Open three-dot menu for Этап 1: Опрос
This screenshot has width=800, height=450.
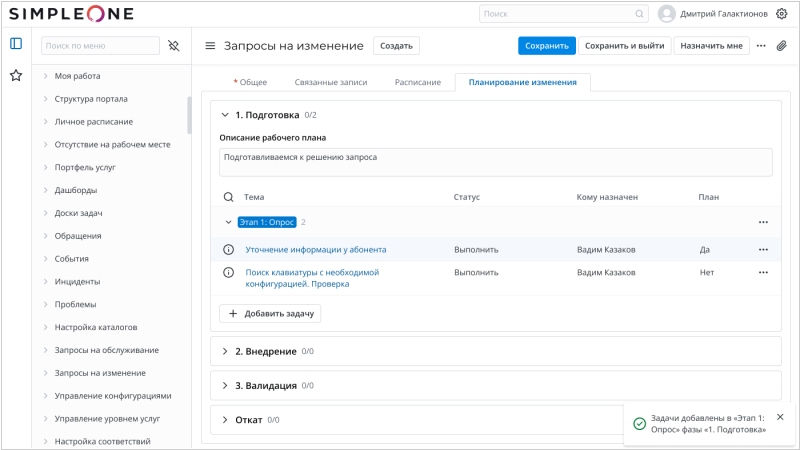[x=763, y=222]
